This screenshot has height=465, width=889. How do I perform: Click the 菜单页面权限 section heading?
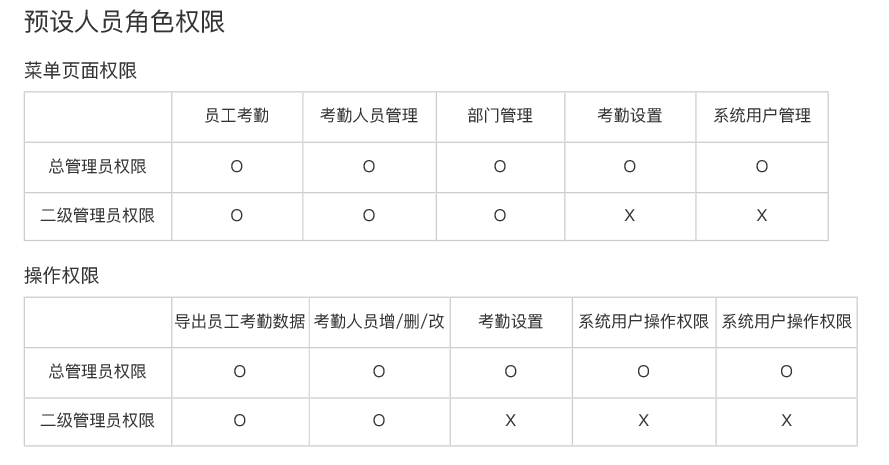80,71
